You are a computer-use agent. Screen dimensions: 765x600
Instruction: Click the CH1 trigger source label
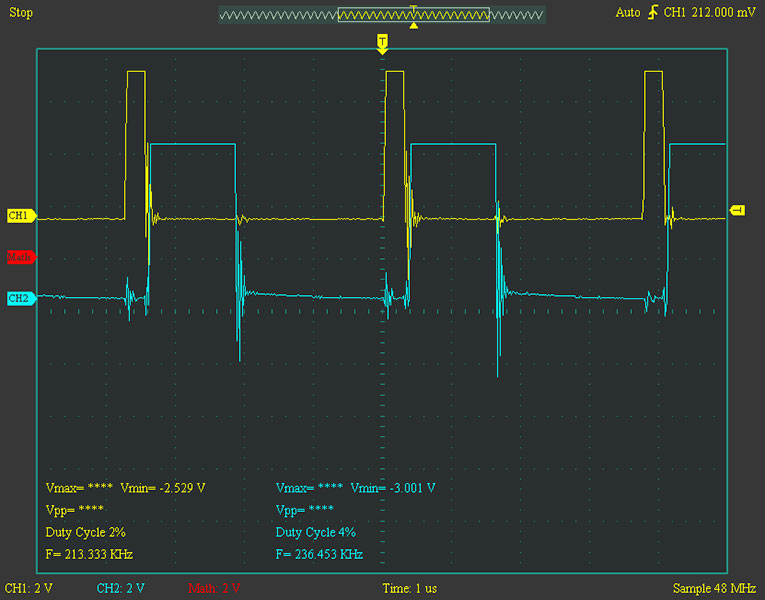click(x=675, y=12)
